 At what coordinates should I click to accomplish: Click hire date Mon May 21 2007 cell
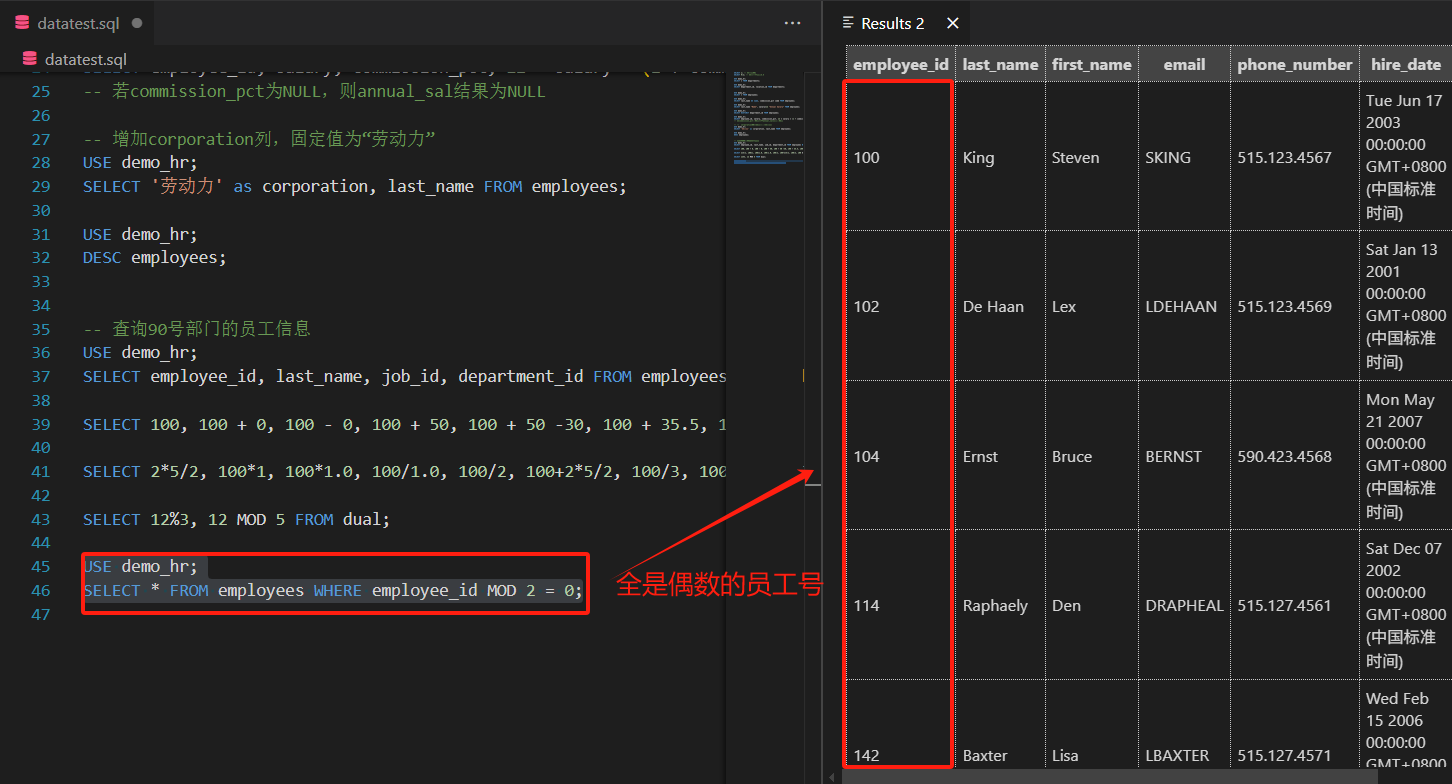pos(1406,456)
